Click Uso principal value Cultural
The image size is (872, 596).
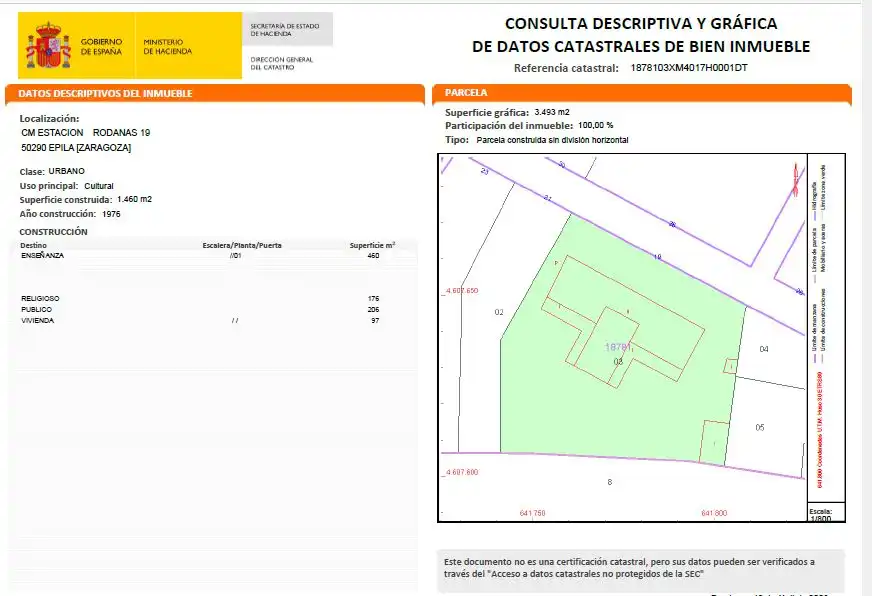99,186
